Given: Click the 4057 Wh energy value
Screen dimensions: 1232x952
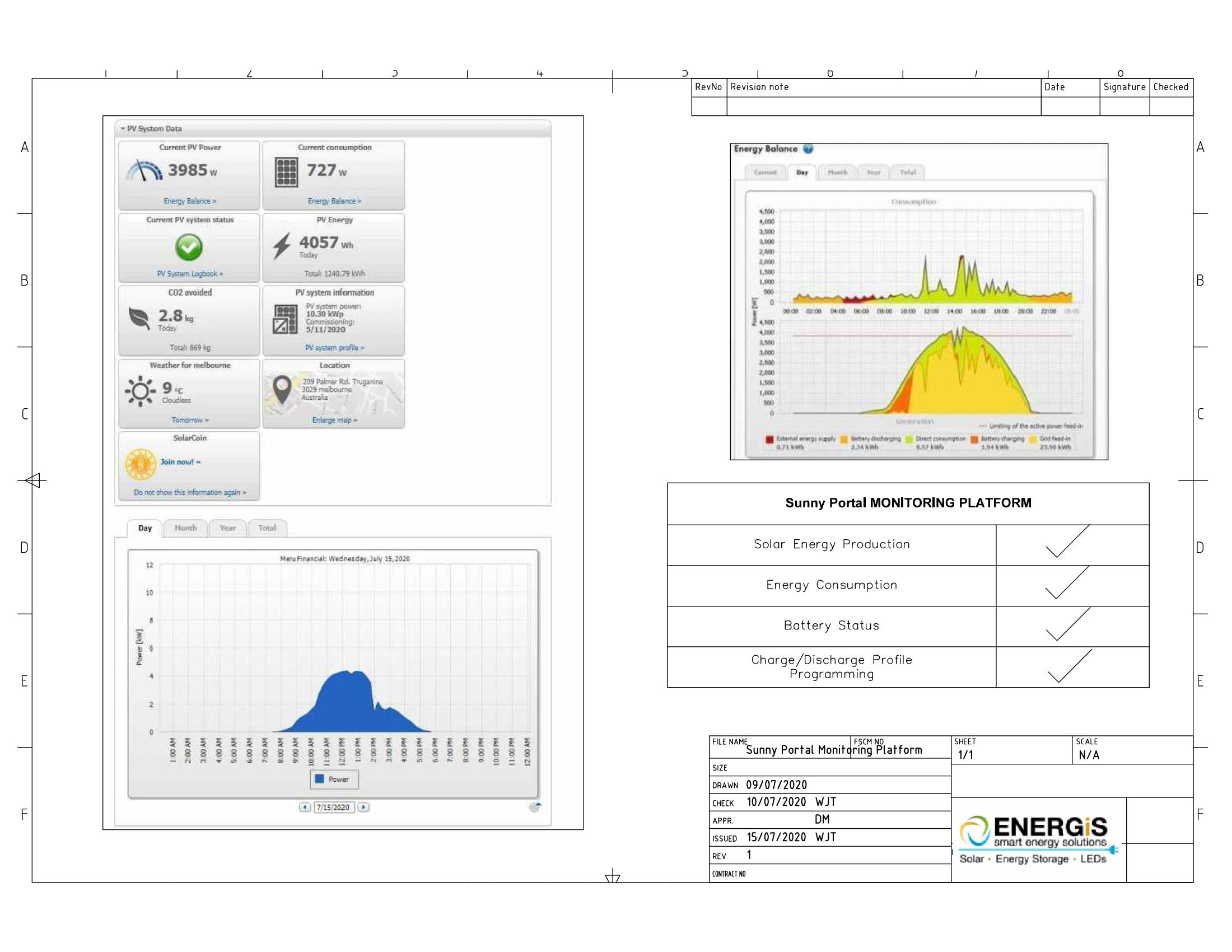Looking at the screenshot, I should 326,242.
